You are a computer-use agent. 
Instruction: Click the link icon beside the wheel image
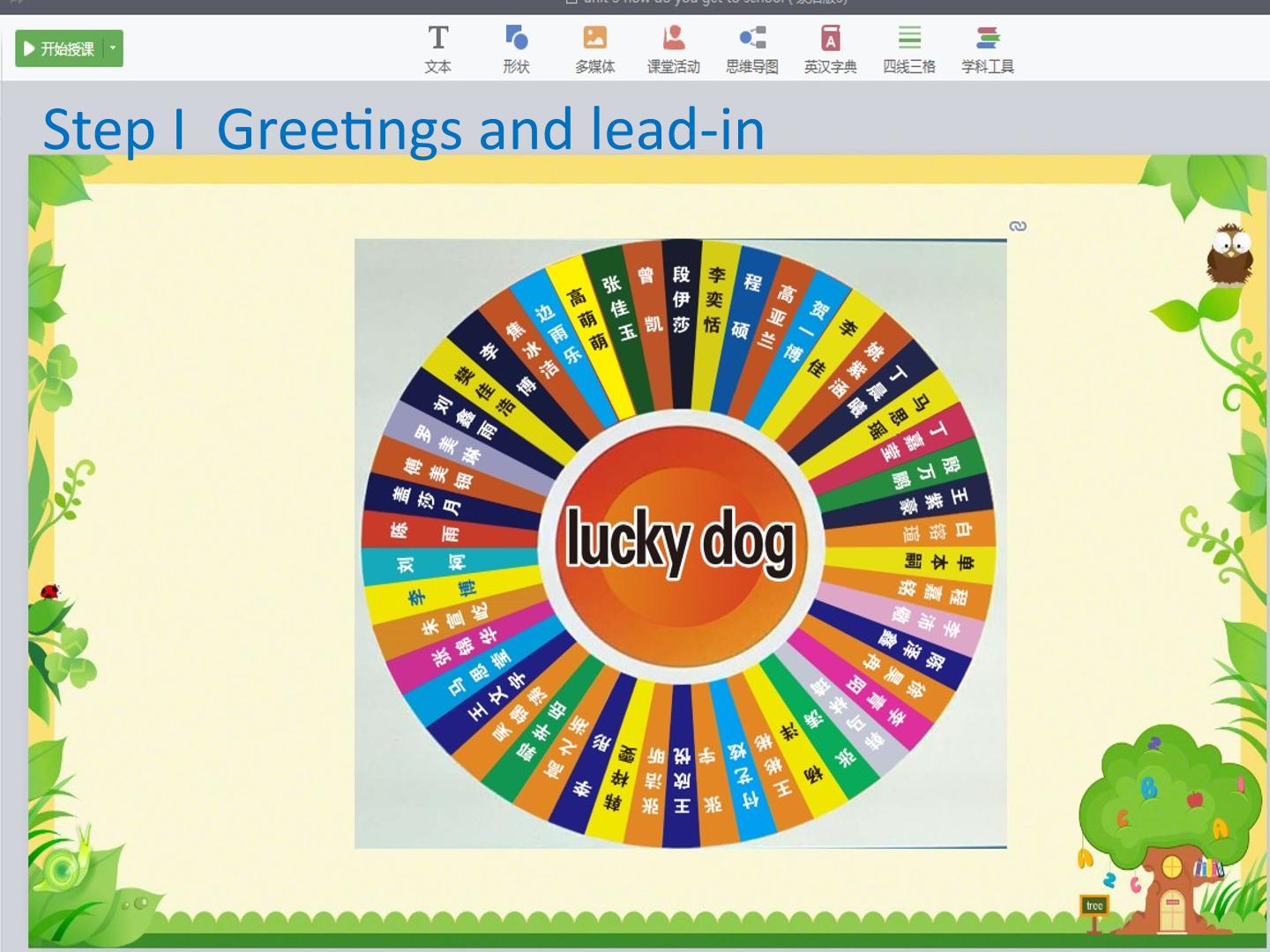pyautogui.click(x=1018, y=227)
